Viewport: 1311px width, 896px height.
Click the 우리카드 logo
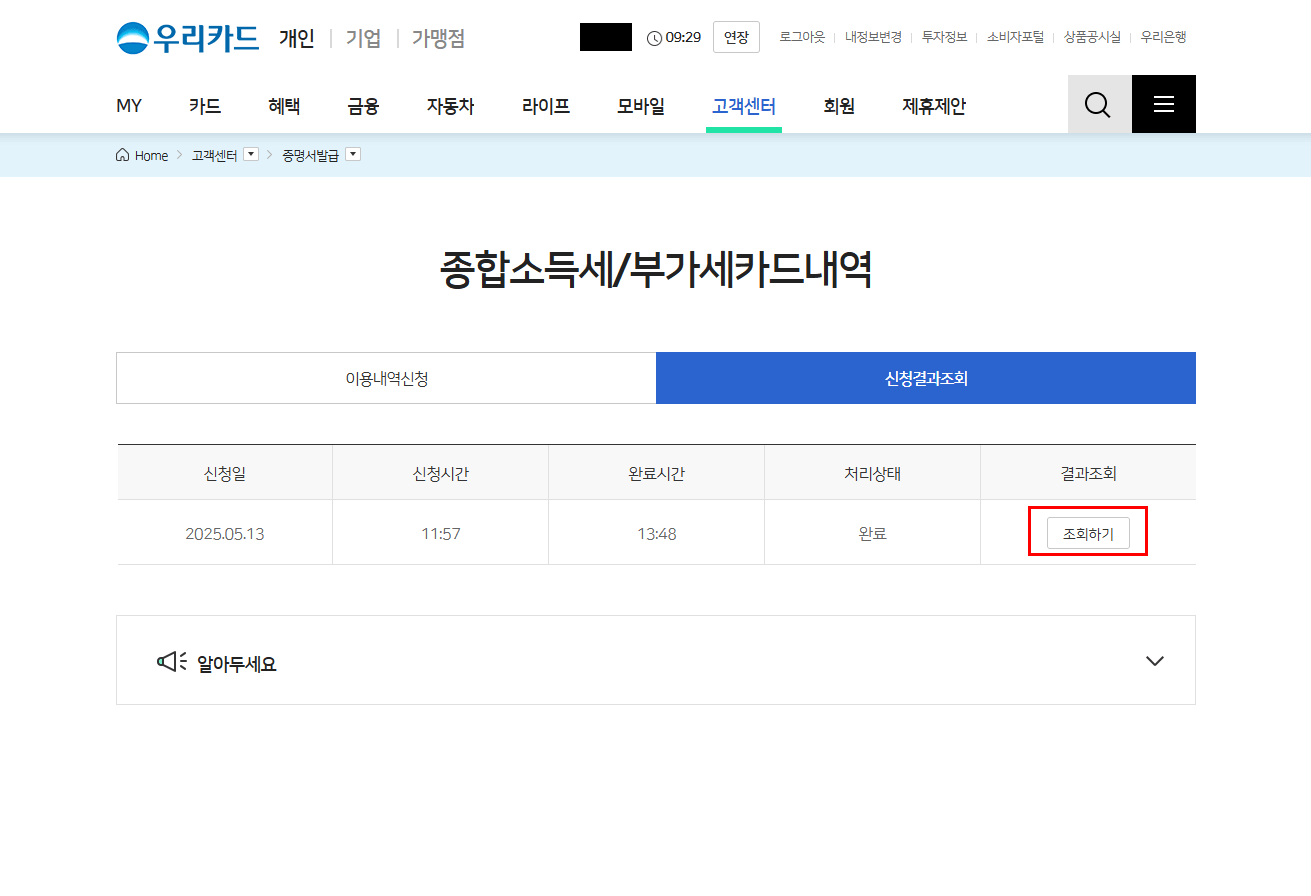[186, 37]
